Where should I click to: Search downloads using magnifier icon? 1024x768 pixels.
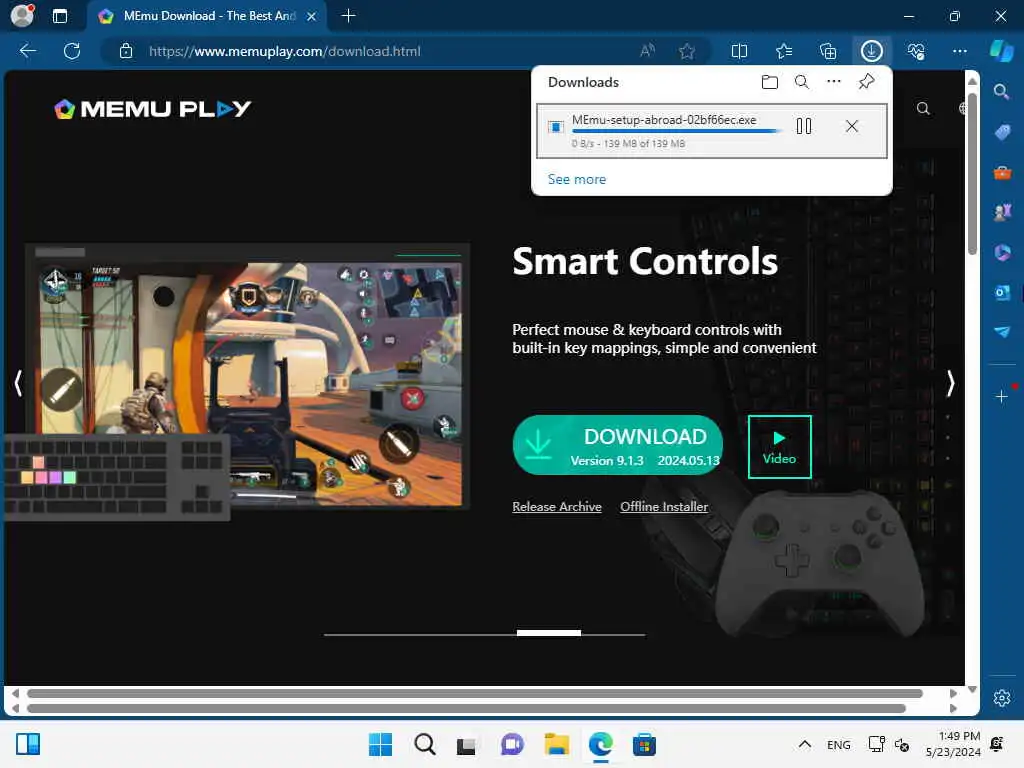click(x=801, y=82)
